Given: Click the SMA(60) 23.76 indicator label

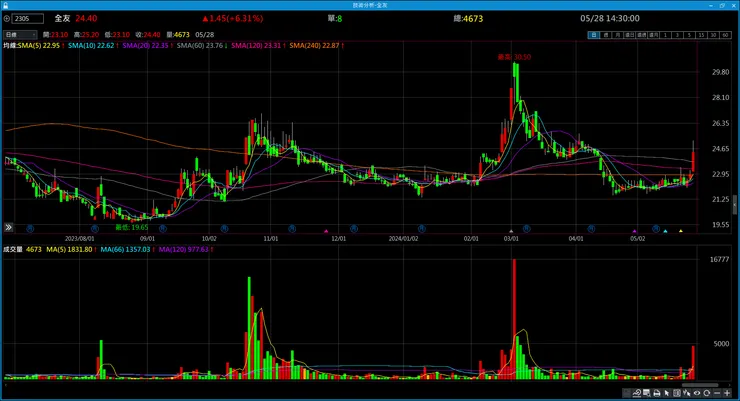Looking at the screenshot, I should point(202,45).
